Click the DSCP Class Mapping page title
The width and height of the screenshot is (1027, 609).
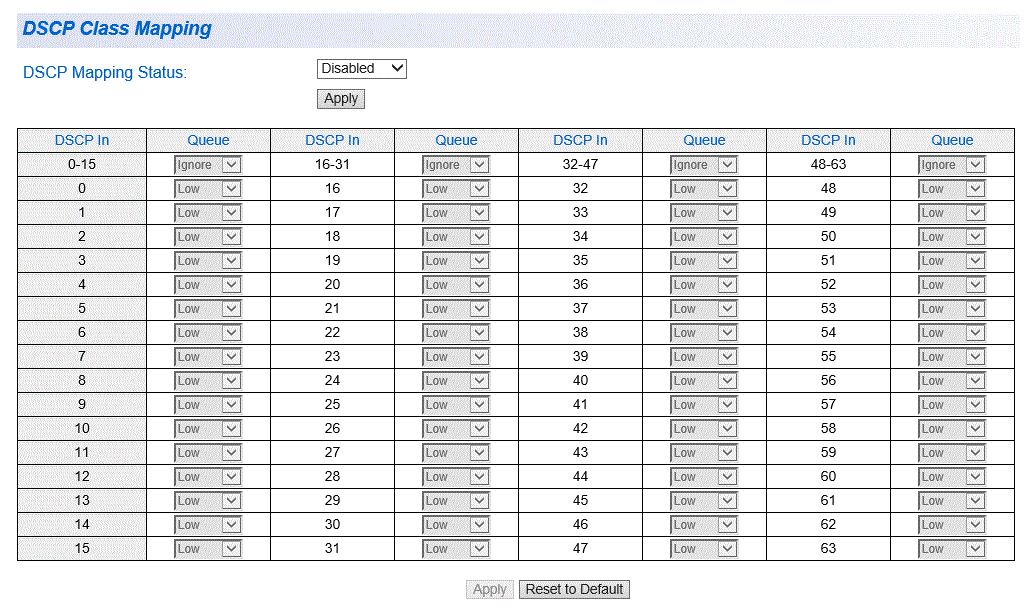(117, 28)
